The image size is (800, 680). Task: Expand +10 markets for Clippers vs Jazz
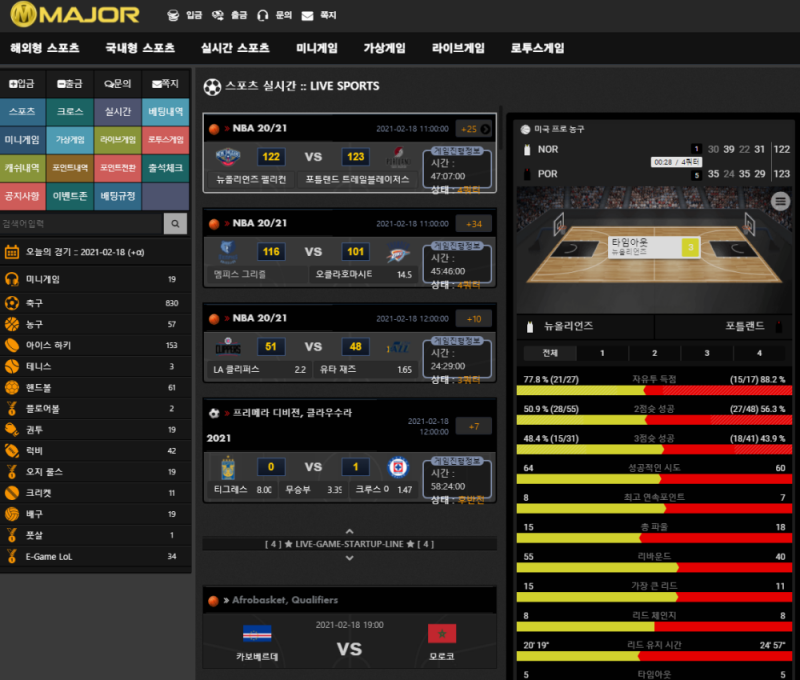(473, 318)
